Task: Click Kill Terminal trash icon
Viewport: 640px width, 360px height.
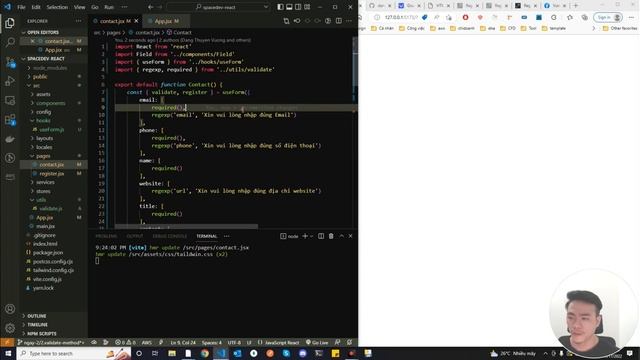Action: click(x=331, y=236)
